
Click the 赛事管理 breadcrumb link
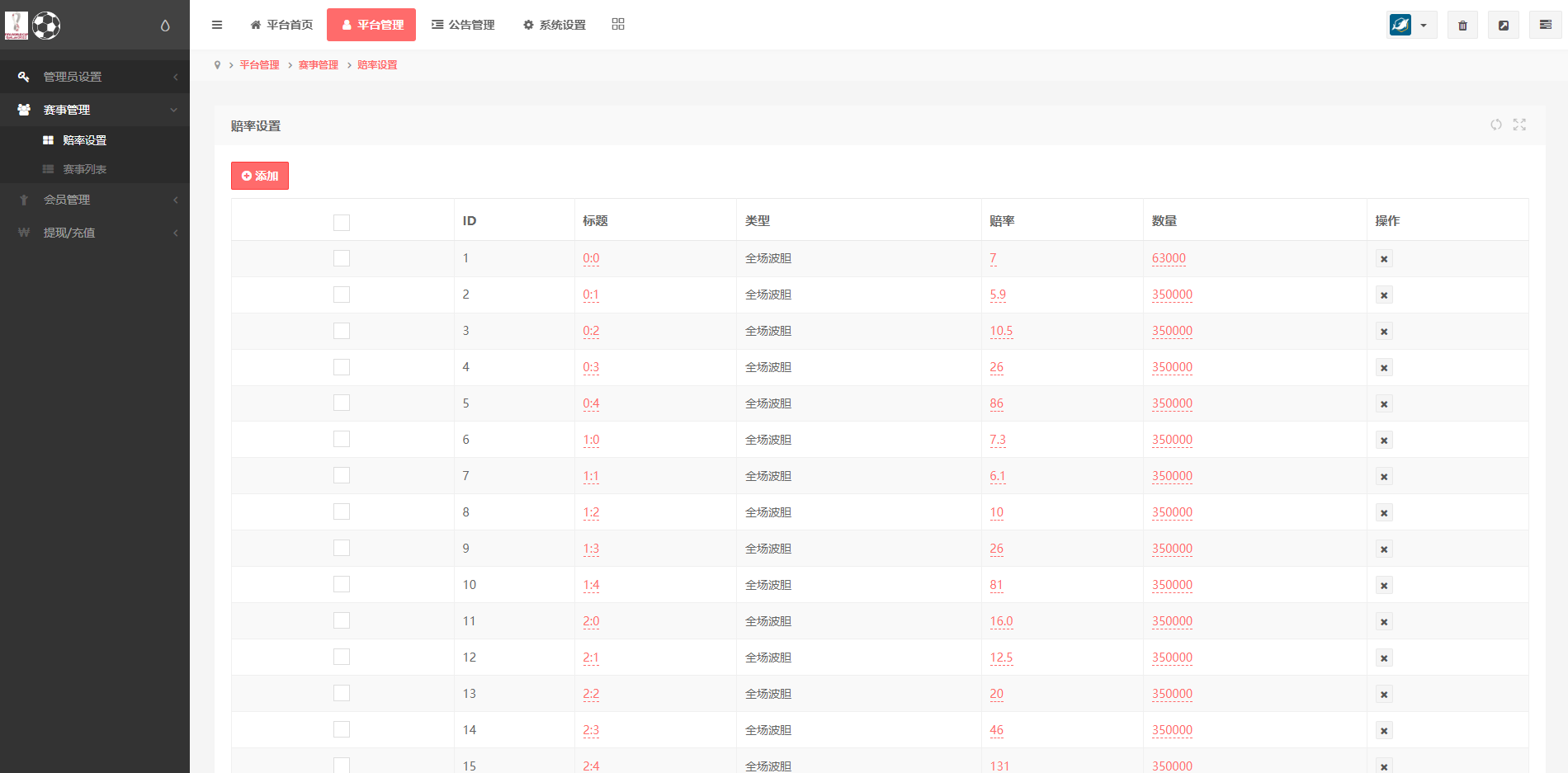319,65
